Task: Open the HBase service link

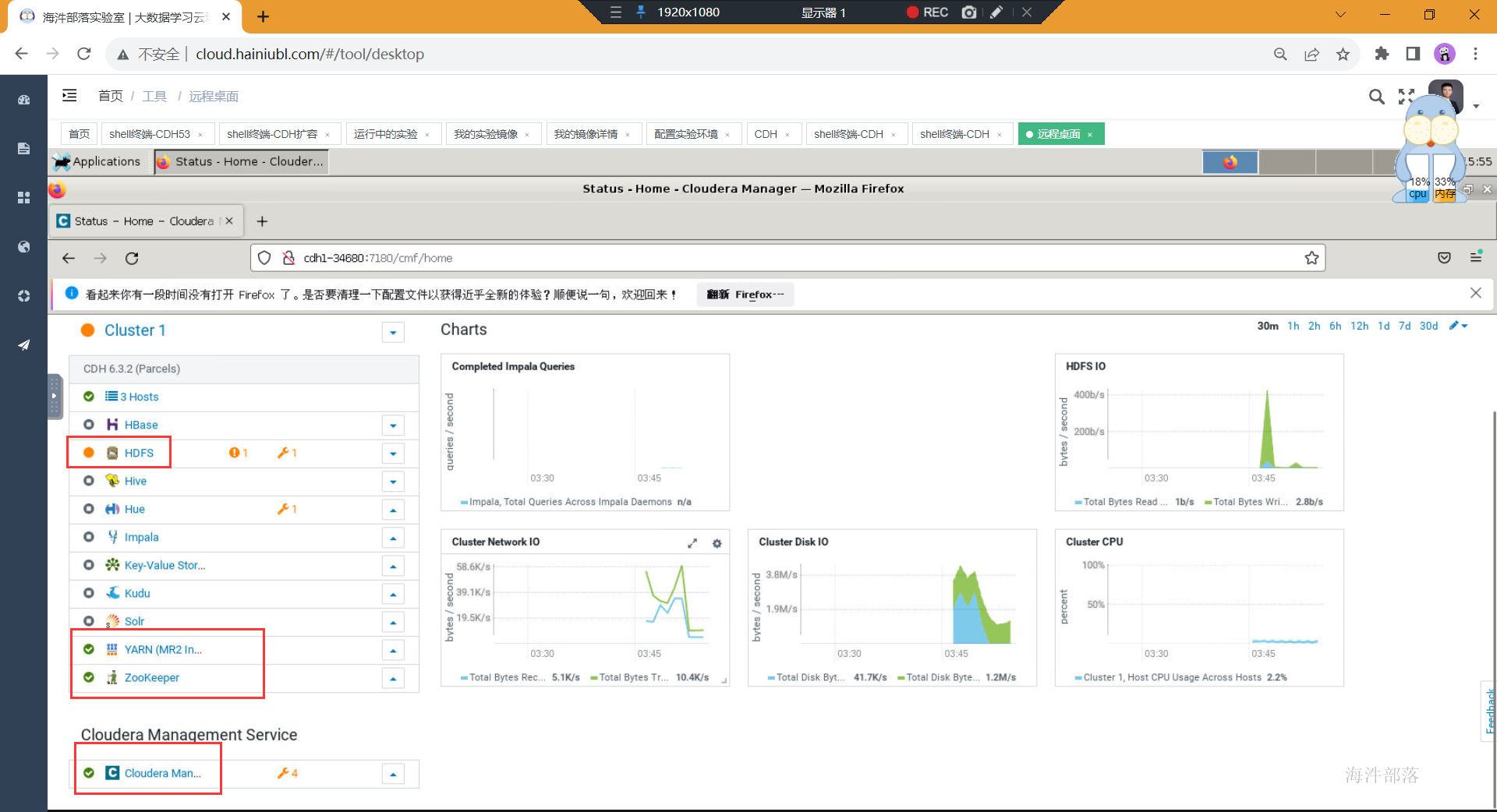Action: point(140,425)
